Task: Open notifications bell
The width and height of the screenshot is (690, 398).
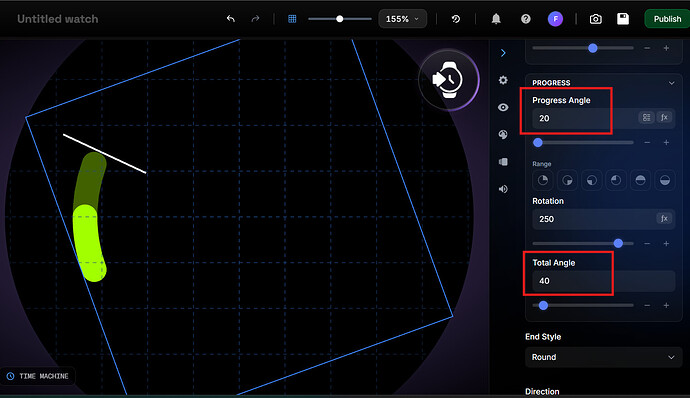Action: click(496, 19)
